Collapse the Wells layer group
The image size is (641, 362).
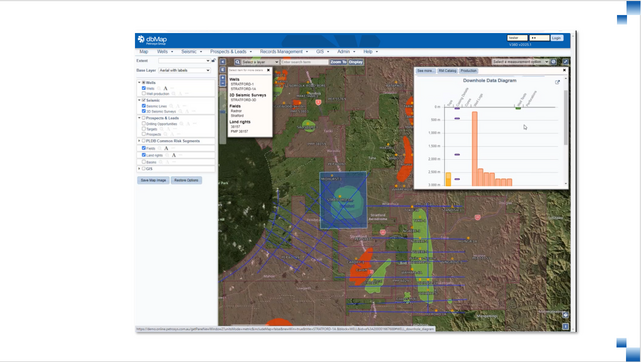139,83
